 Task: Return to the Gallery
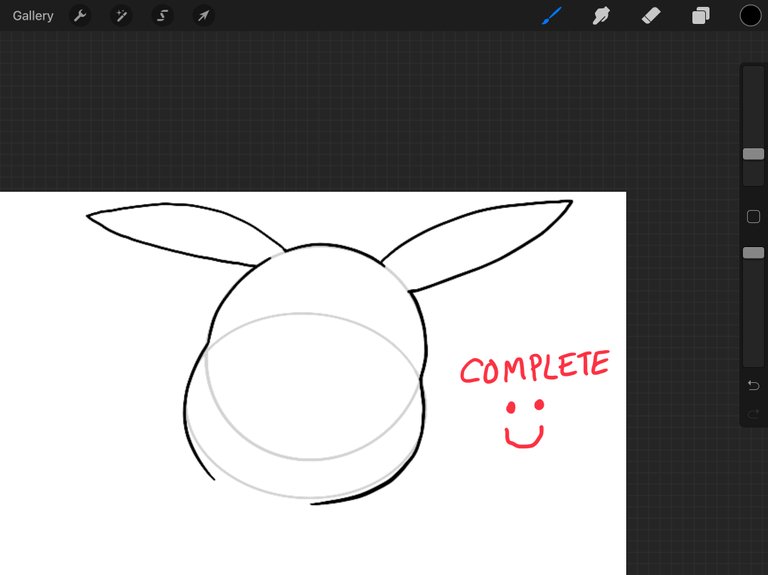tap(33, 16)
